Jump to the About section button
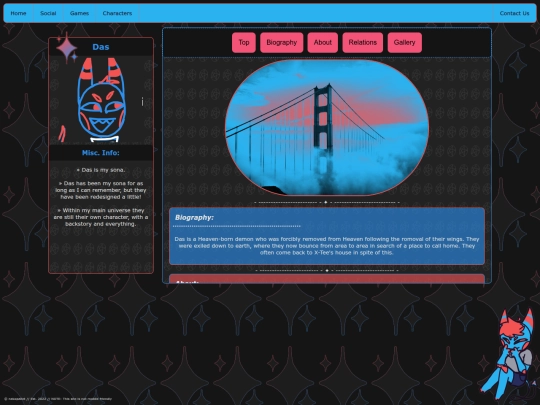 (323, 43)
